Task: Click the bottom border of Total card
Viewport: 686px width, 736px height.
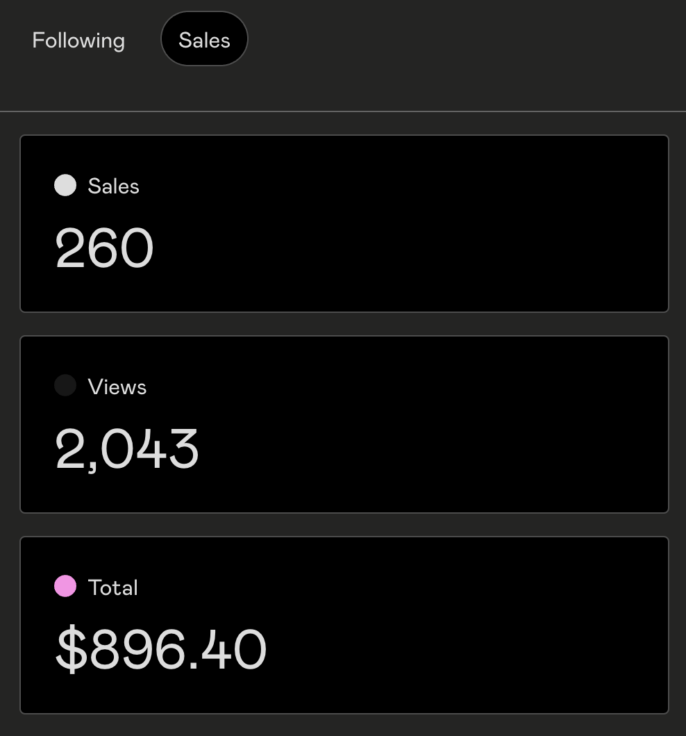Action: [343, 713]
